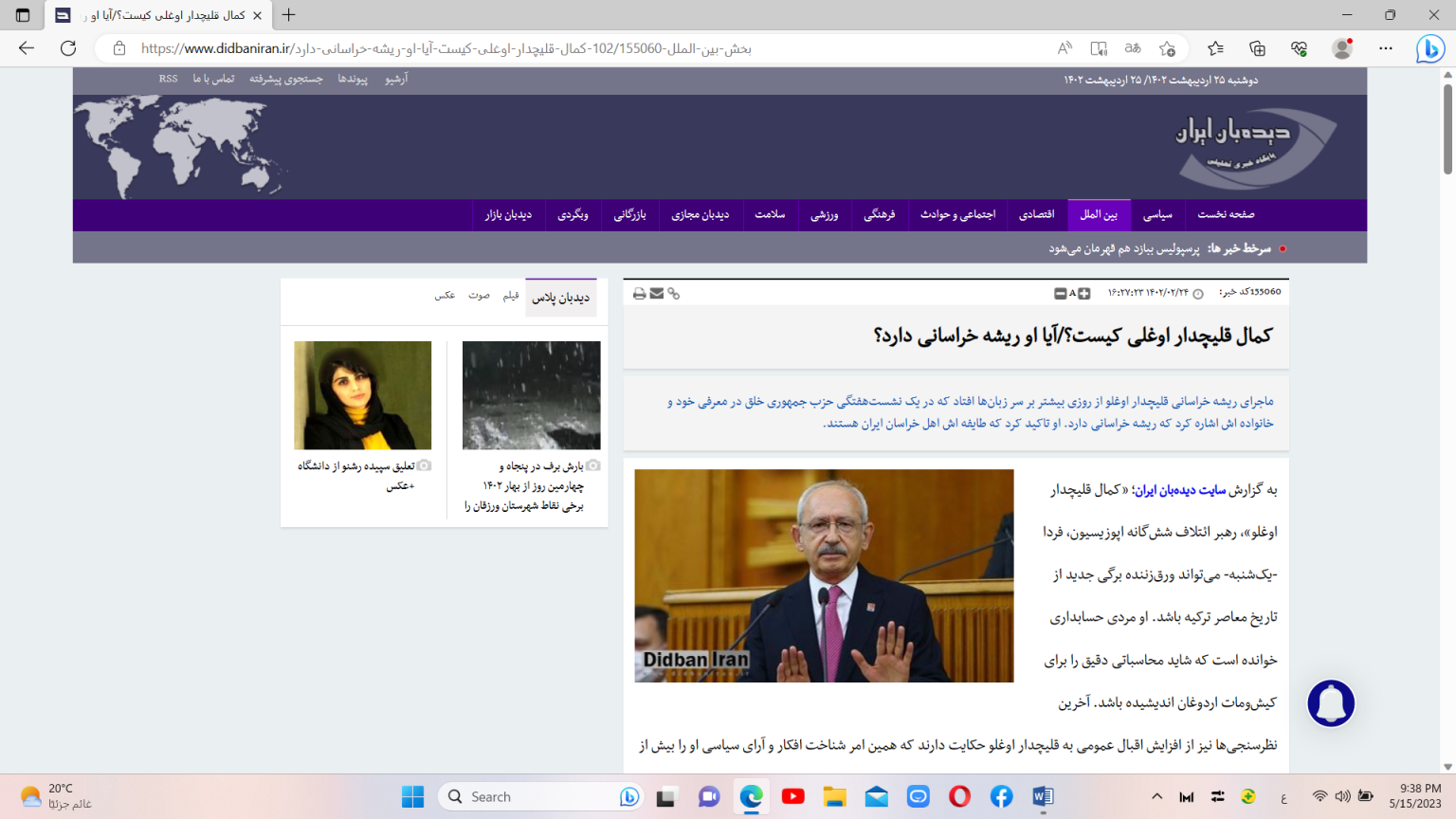Screen dimensions: 1456x819
Task: Open snowfall news thumbnail image
Action: coord(531,395)
